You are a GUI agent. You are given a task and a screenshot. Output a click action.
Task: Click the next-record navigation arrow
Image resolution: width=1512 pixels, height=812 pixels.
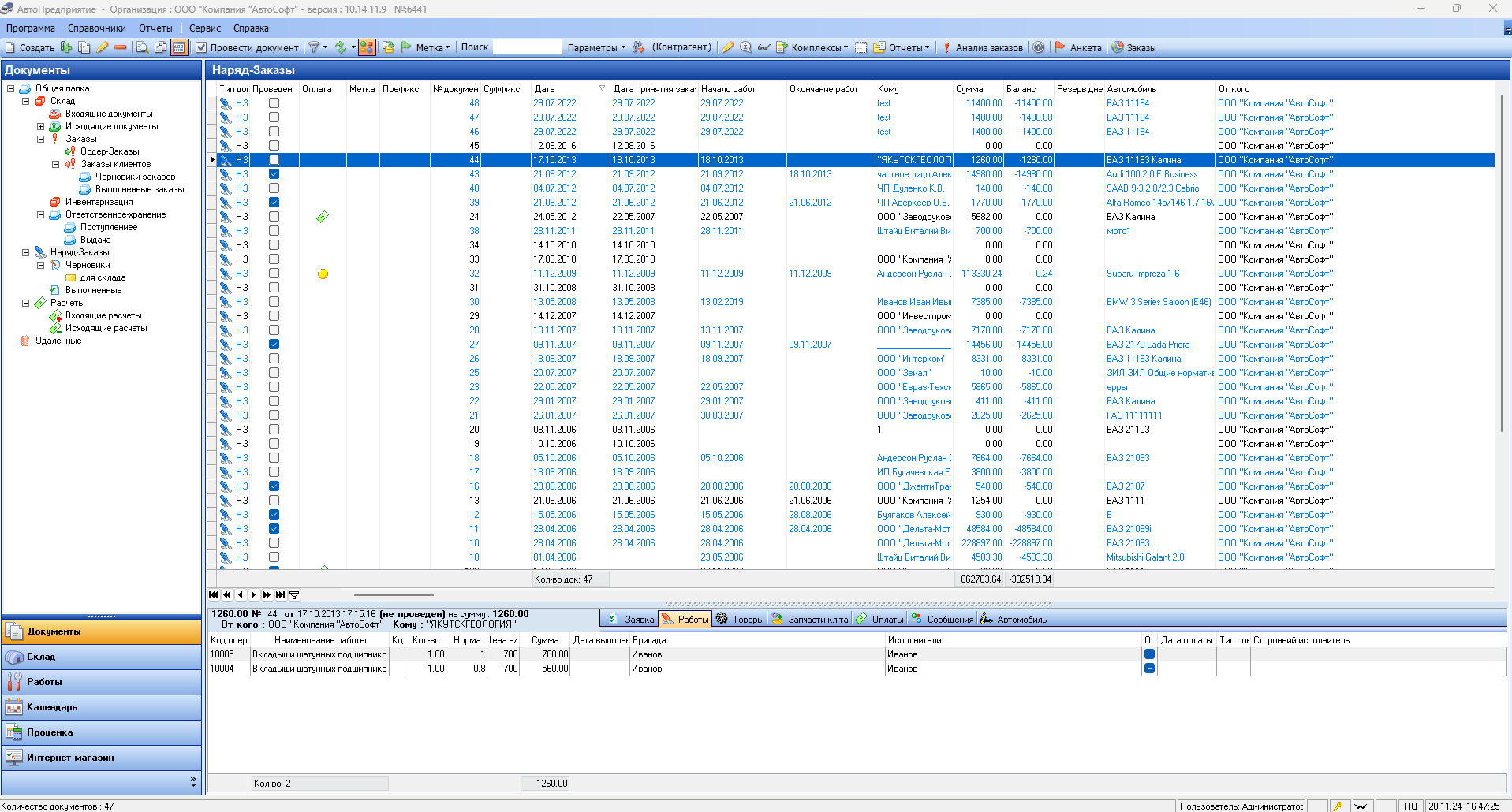(x=253, y=595)
